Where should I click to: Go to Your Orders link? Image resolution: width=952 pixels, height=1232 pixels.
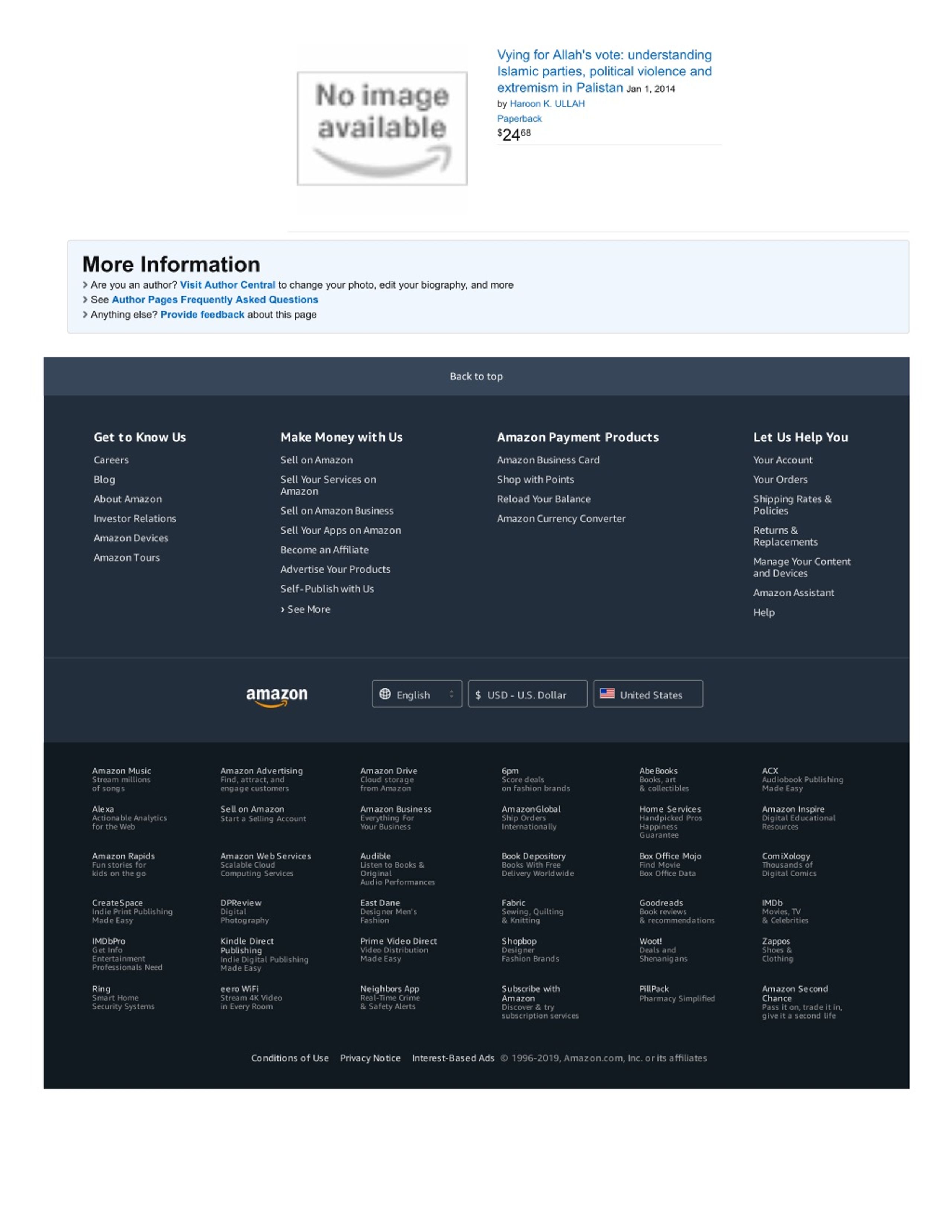(x=781, y=479)
